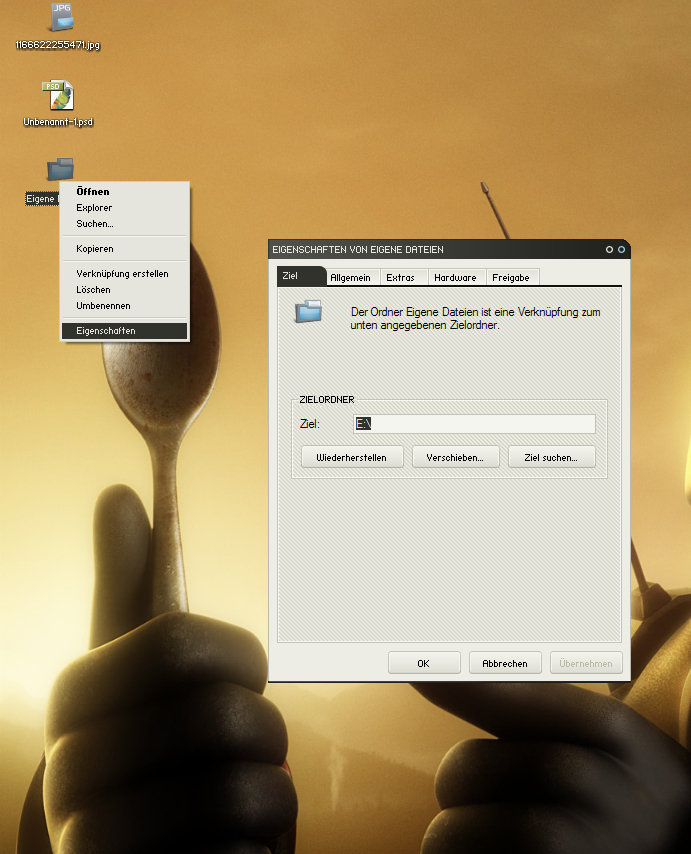Open the Hardware tab
Viewport: 691px width, 854px height.
[455, 278]
